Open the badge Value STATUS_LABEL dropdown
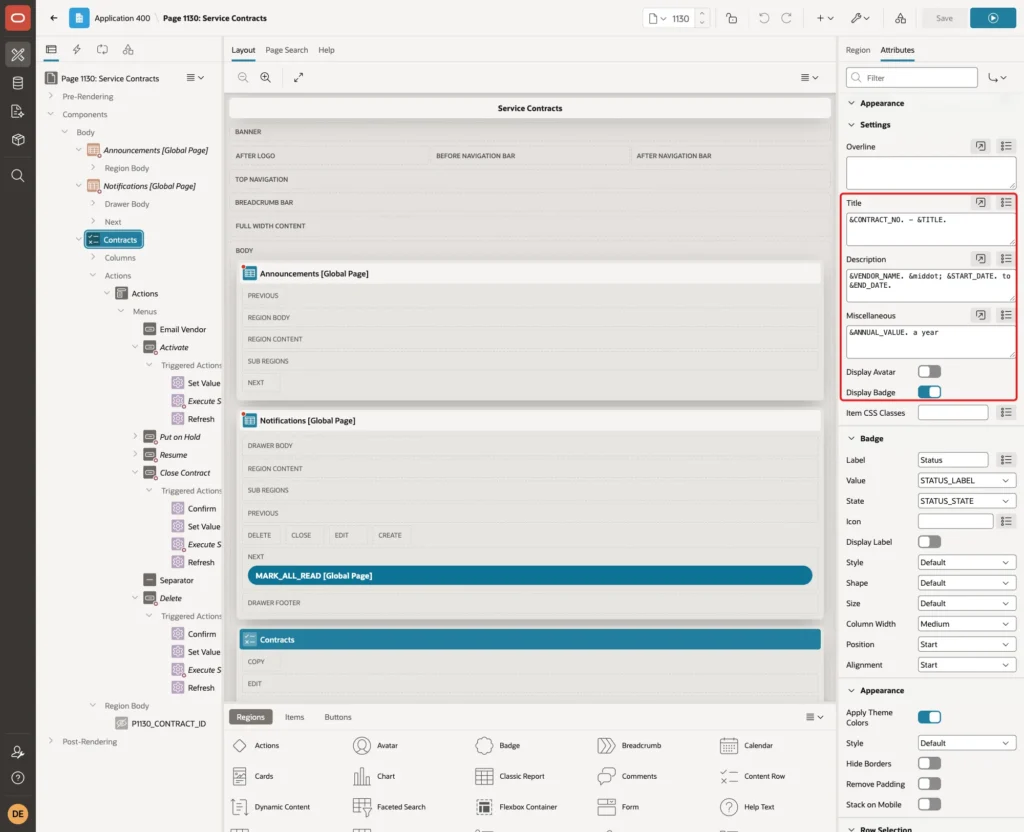Viewport: 1024px width, 832px height. [967, 480]
